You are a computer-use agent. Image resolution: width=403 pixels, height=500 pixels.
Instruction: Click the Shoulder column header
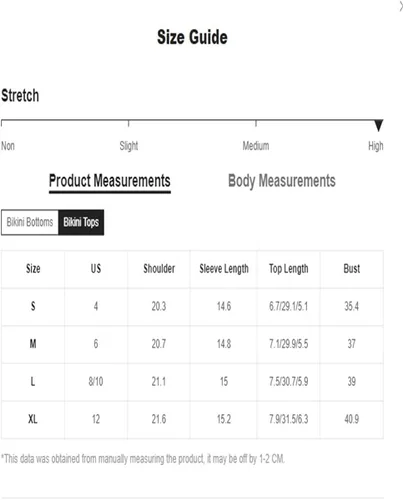point(159,269)
